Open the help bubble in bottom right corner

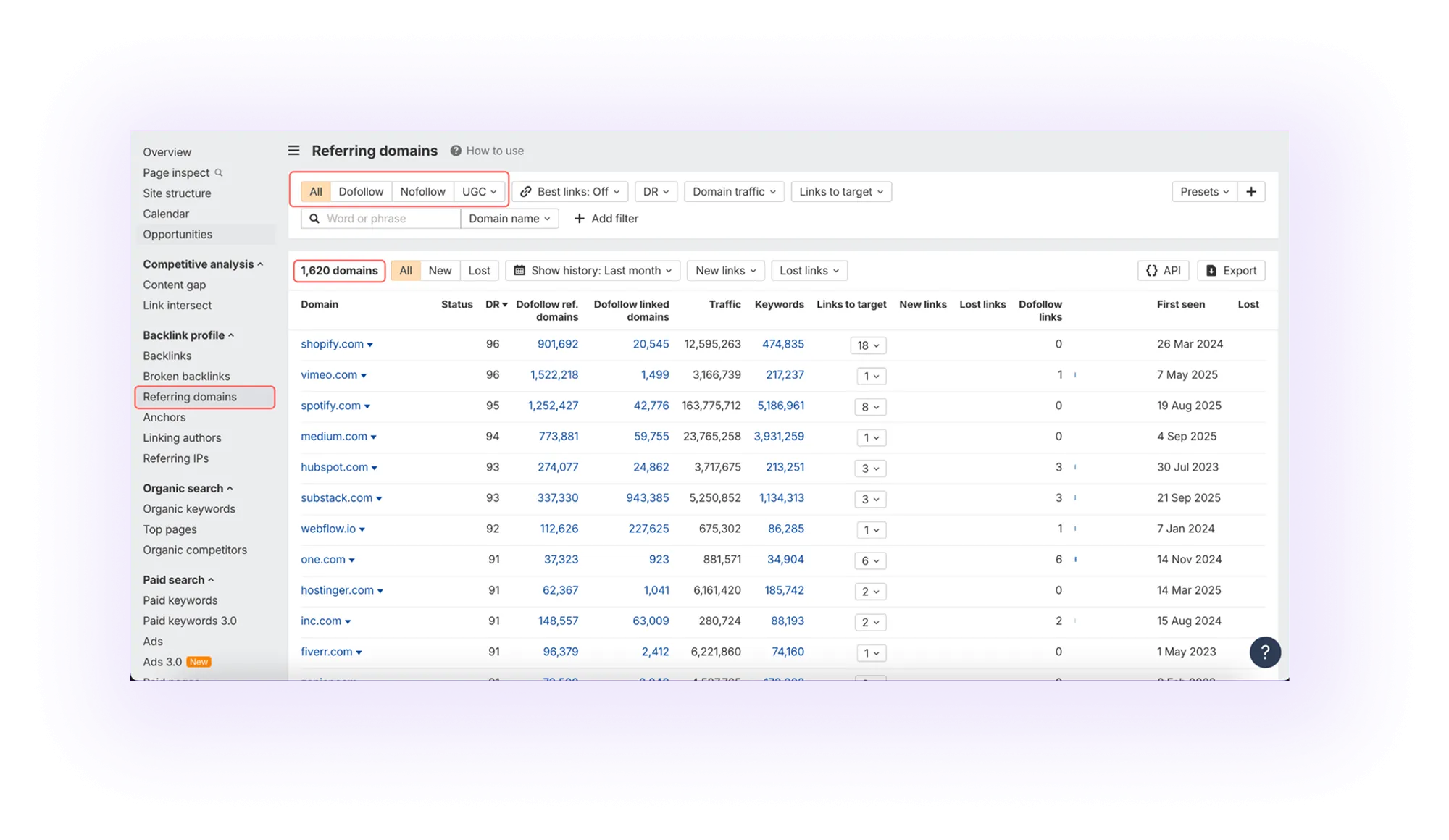tap(1265, 652)
